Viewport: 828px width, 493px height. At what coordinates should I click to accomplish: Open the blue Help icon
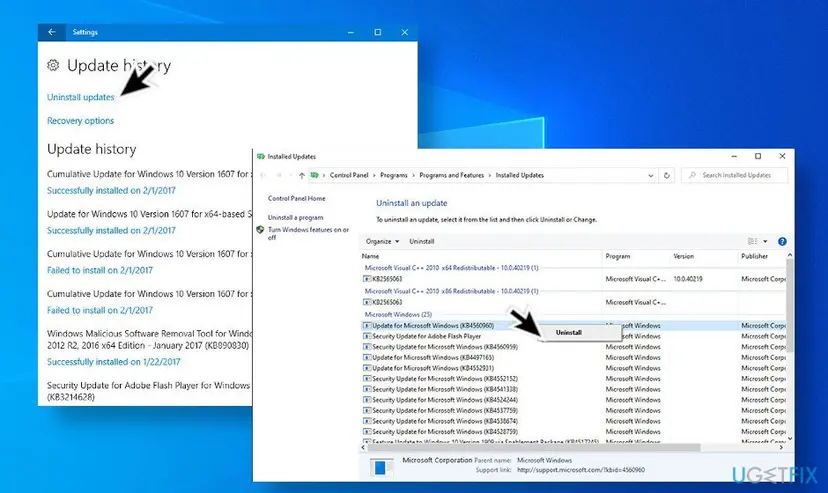tap(782, 241)
